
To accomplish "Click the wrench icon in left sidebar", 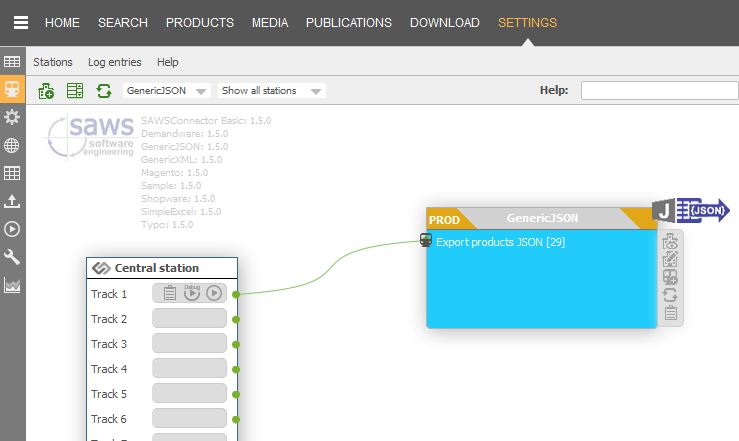I will point(12,257).
